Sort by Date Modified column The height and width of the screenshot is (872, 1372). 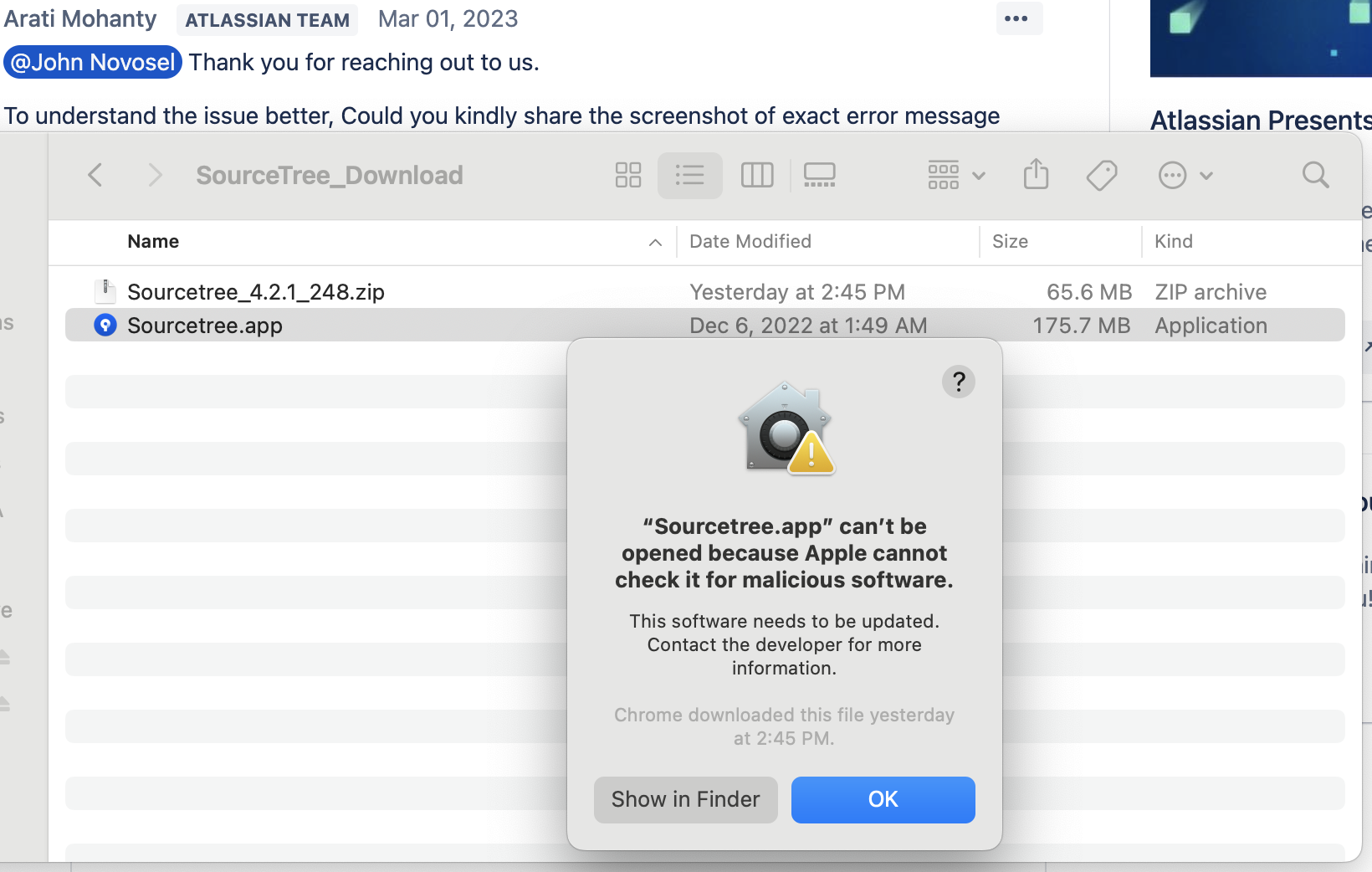coord(750,242)
